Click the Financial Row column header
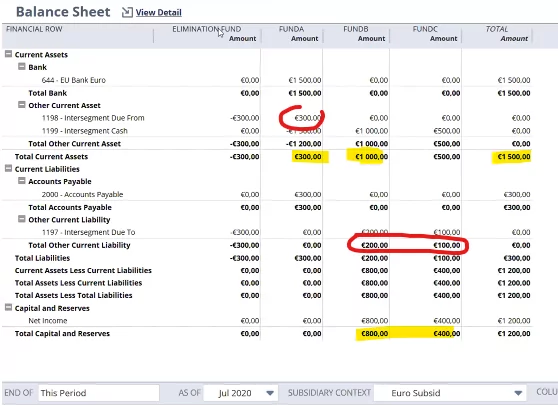The width and height of the screenshot is (558, 406). [34, 29]
